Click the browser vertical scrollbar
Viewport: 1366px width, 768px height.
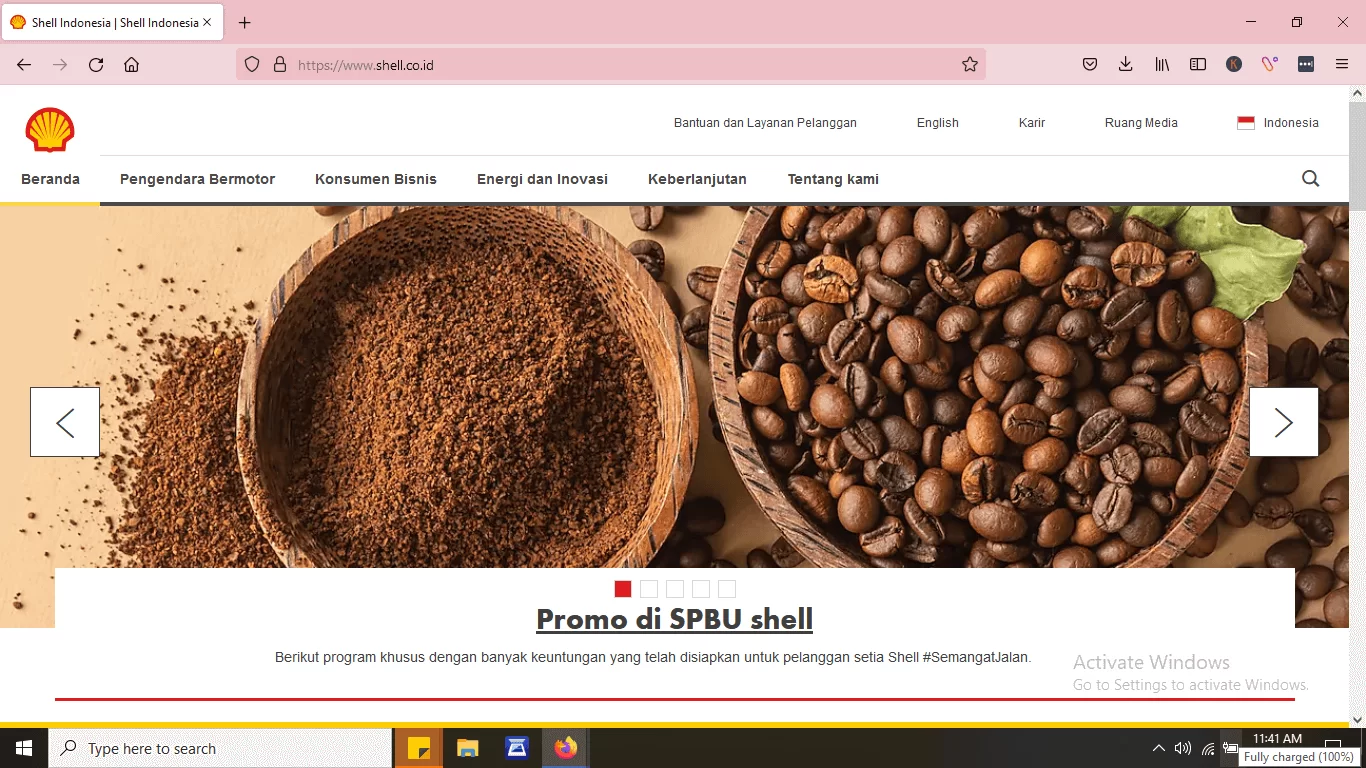[x=1357, y=155]
